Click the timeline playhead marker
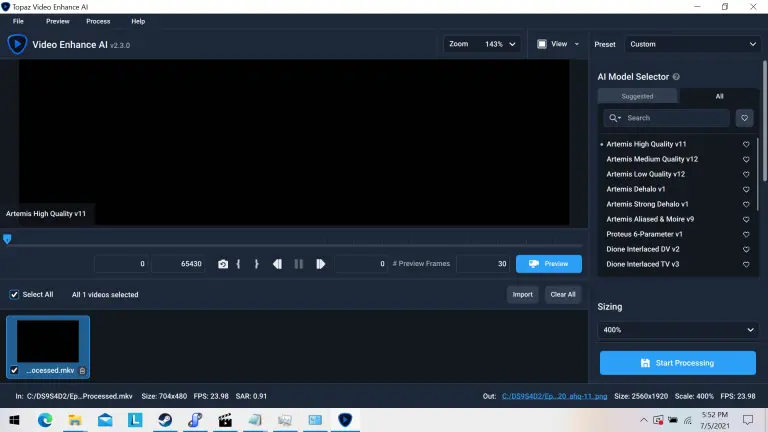Image resolution: width=768 pixels, height=432 pixels. (7, 239)
